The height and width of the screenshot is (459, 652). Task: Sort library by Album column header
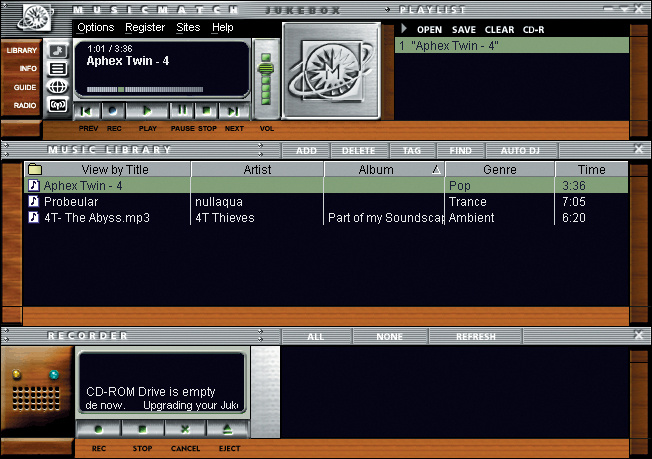coord(385,170)
